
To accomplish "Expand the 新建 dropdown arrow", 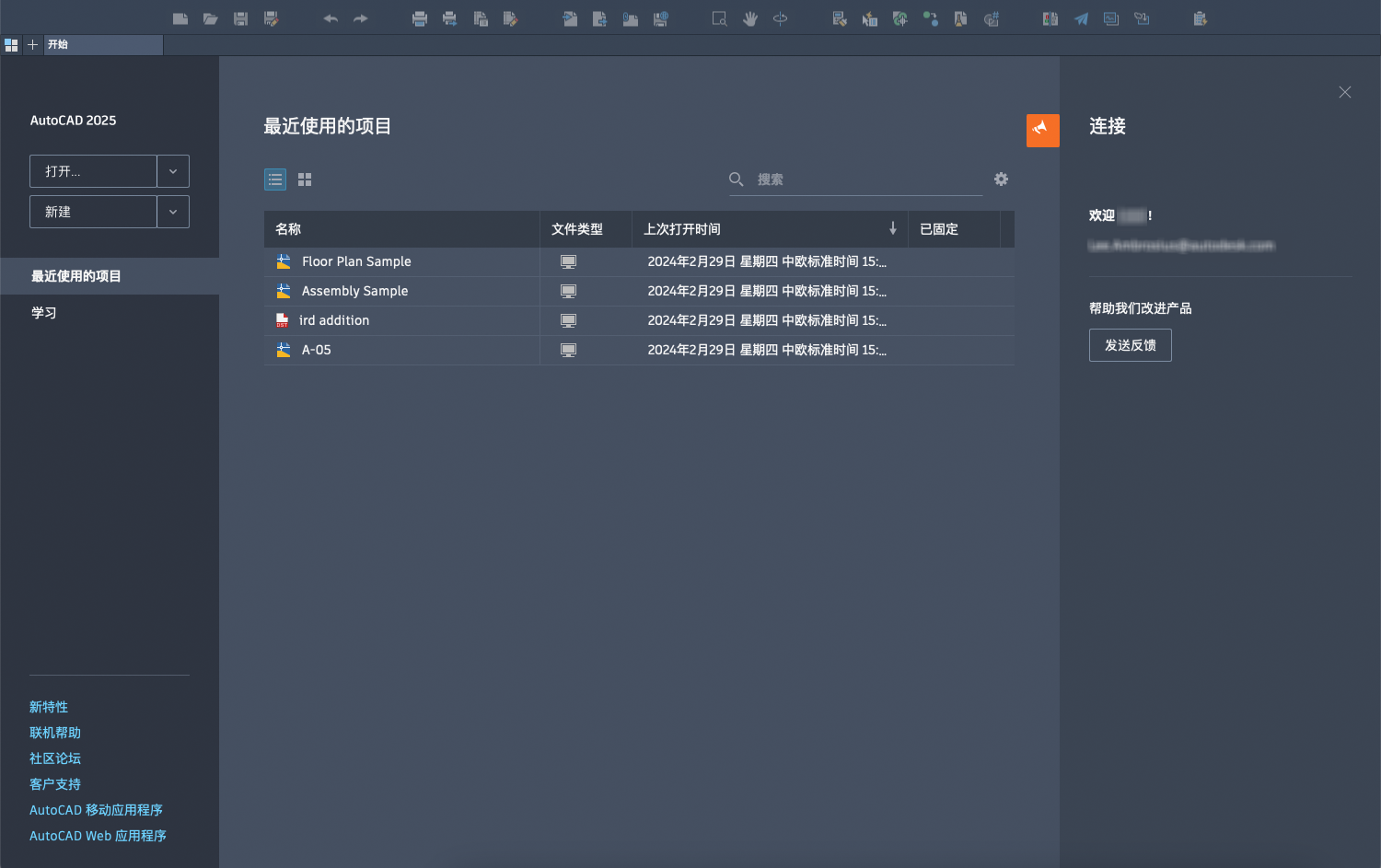I will pyautogui.click(x=173, y=212).
